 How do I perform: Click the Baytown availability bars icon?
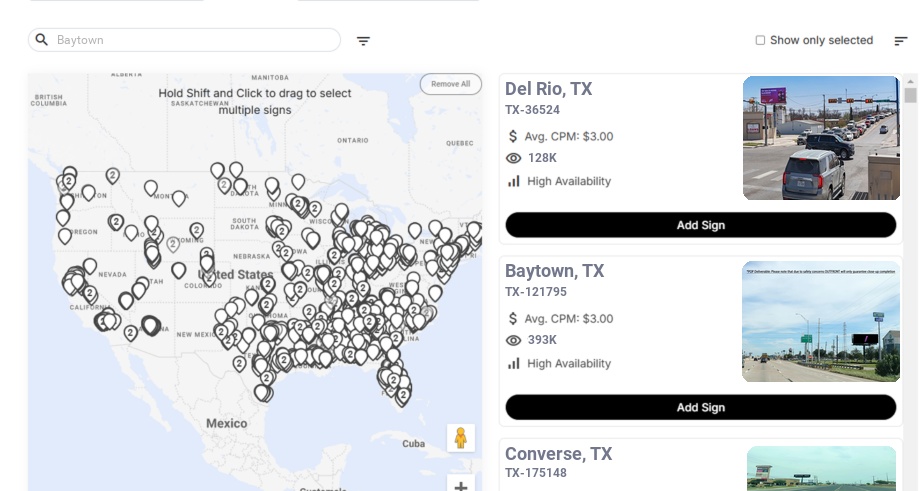point(514,363)
